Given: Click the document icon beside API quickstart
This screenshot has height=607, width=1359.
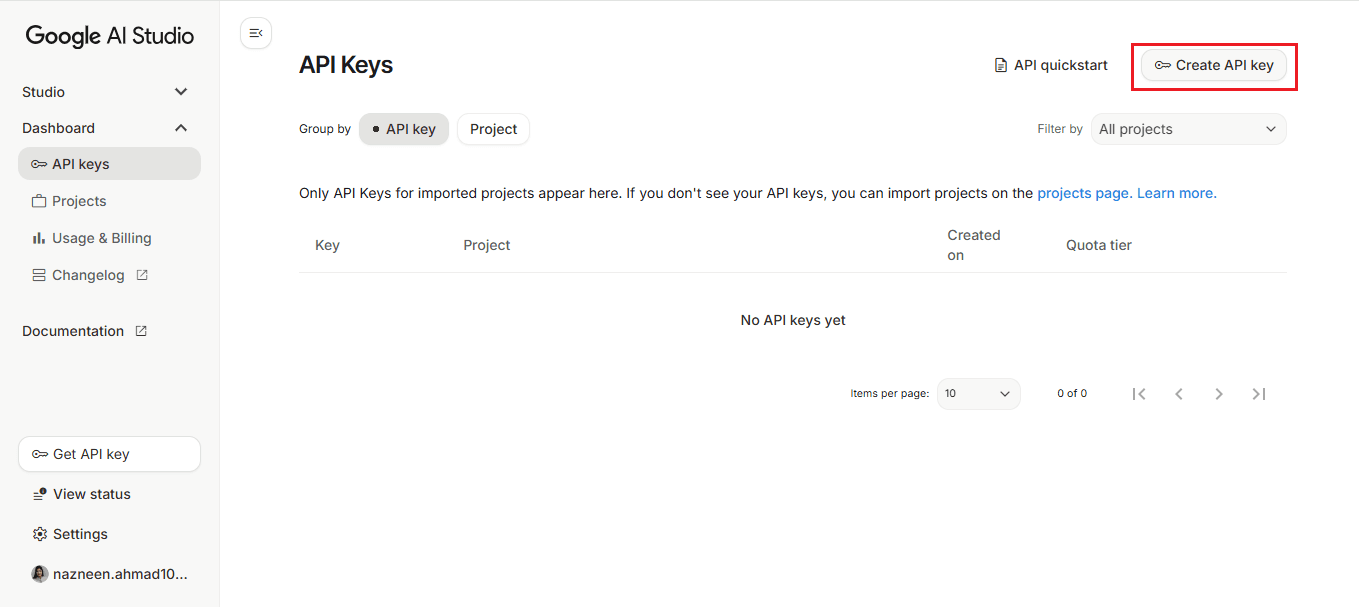Looking at the screenshot, I should [x=1000, y=65].
